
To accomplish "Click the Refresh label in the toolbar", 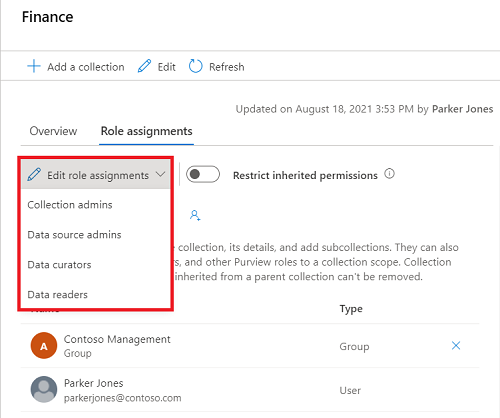I will coord(227,67).
